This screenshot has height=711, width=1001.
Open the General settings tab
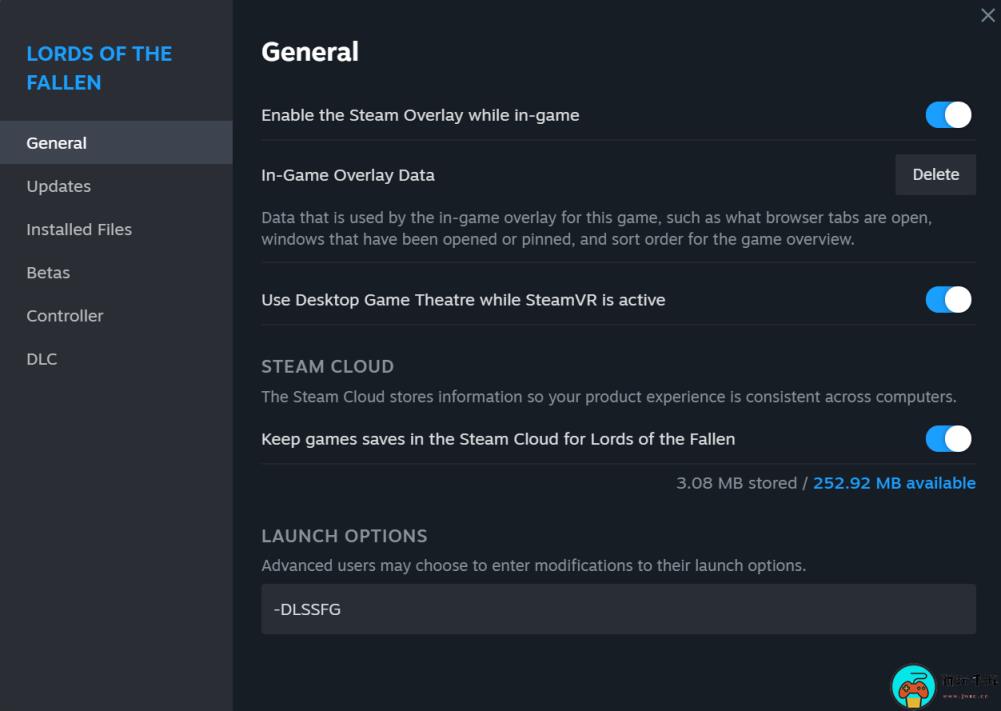[116, 142]
